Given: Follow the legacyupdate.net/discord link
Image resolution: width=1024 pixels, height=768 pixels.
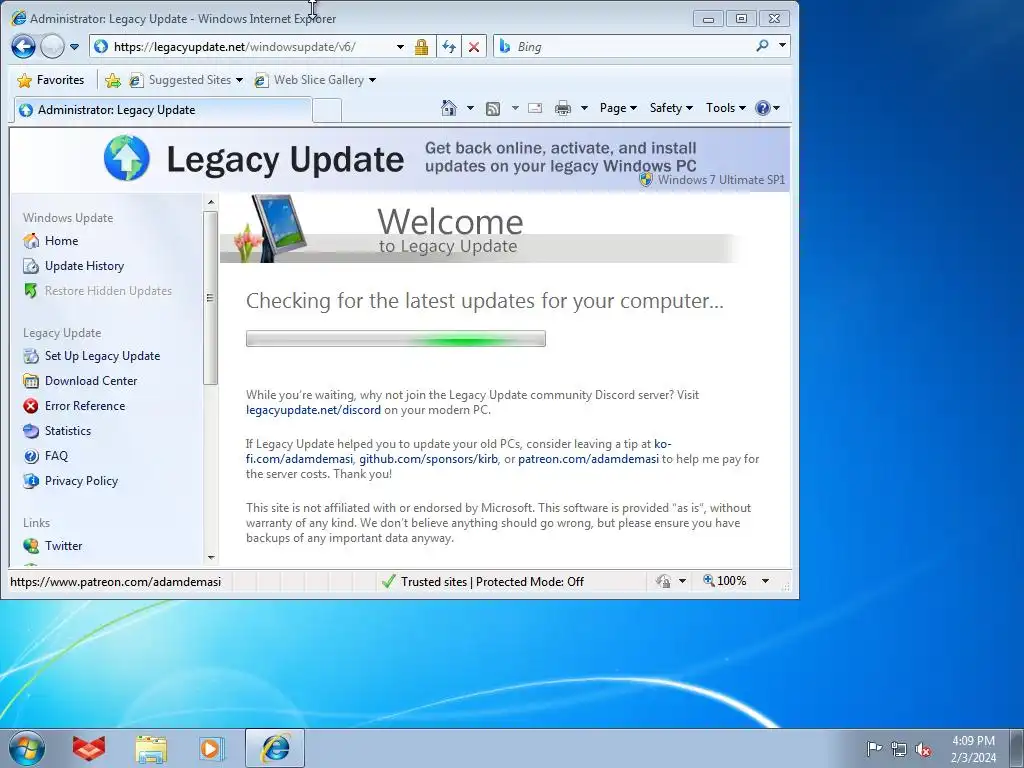Looking at the screenshot, I should [313, 410].
